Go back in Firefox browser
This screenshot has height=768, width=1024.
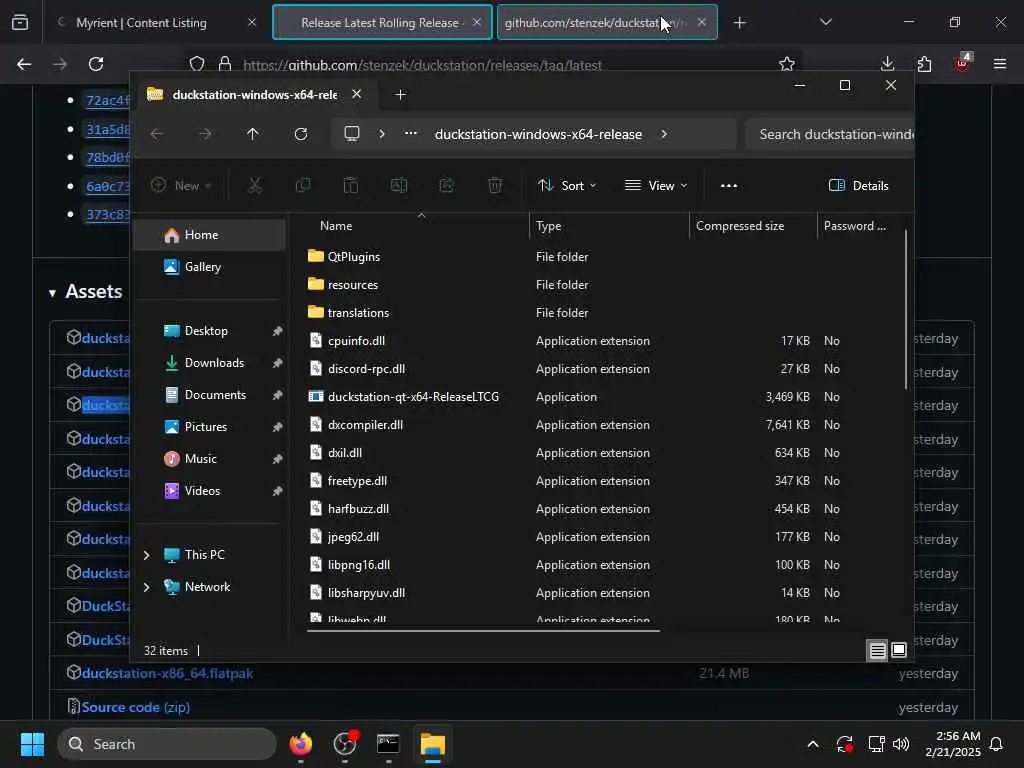click(x=24, y=64)
